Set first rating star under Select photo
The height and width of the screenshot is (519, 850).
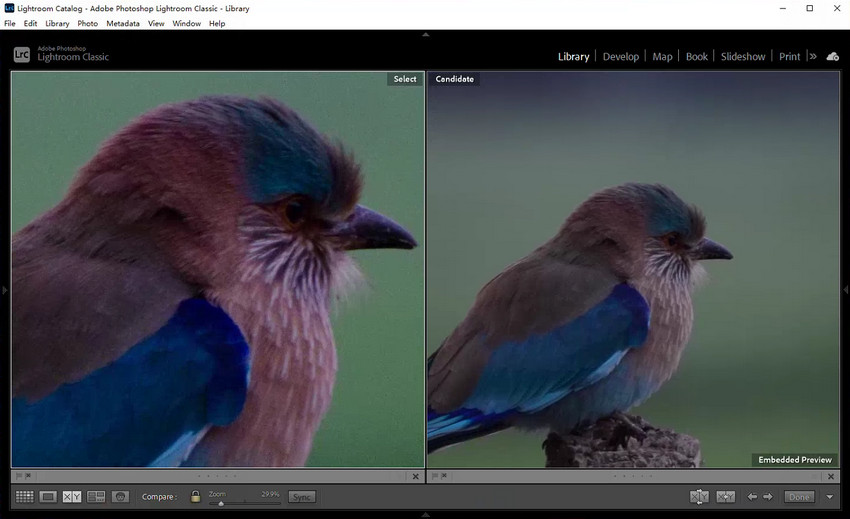[199, 476]
